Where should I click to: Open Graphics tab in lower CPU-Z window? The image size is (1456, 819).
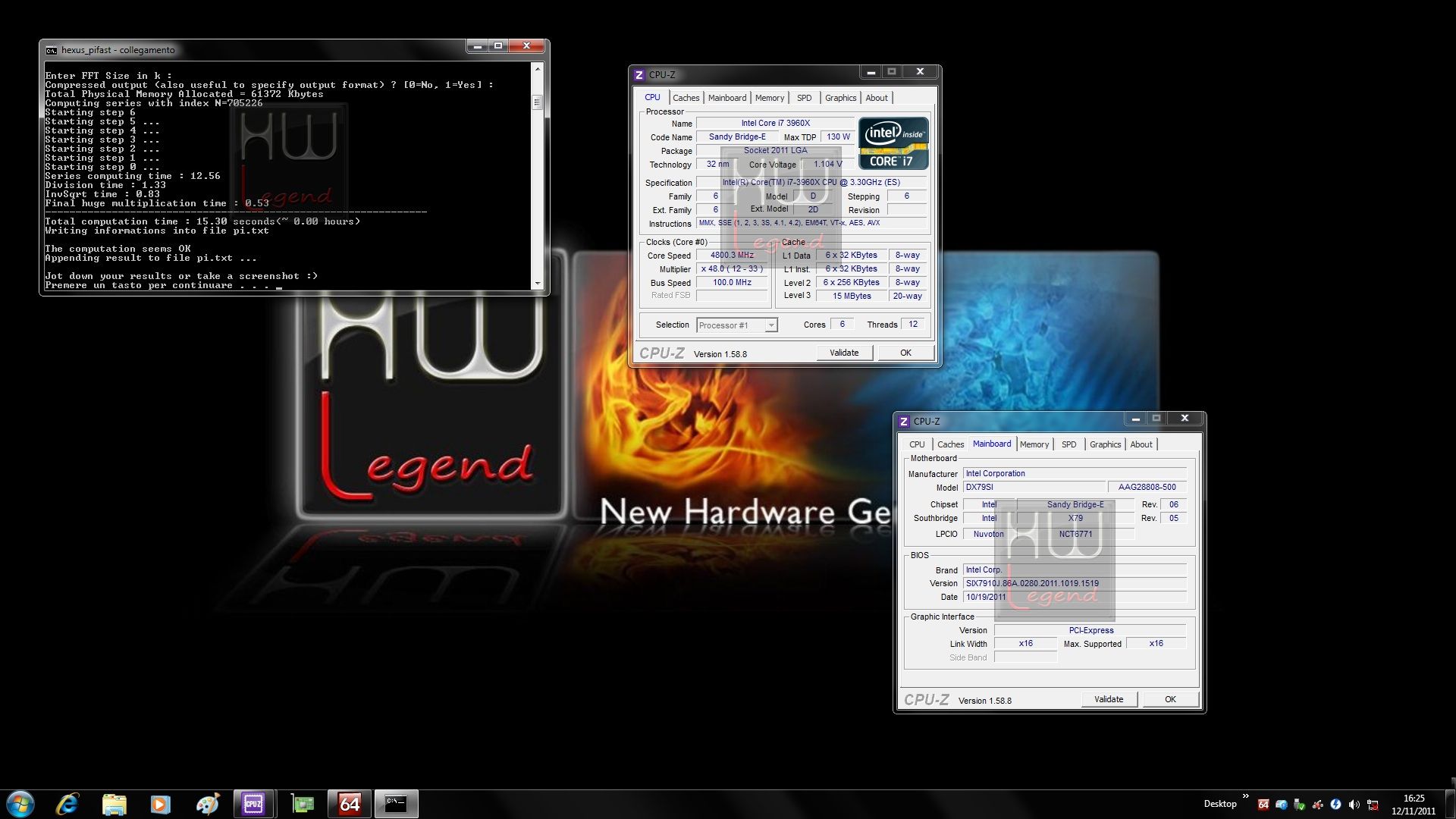pos(1105,444)
